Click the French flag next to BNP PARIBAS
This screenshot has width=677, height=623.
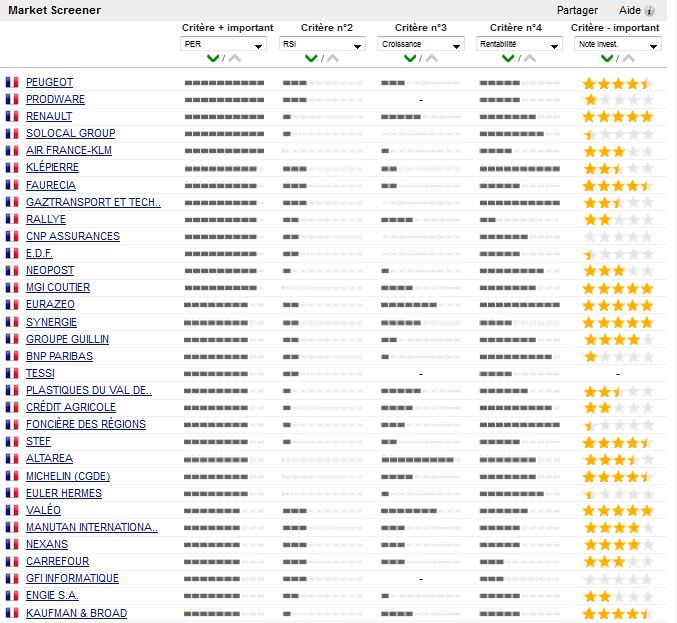click(x=12, y=356)
